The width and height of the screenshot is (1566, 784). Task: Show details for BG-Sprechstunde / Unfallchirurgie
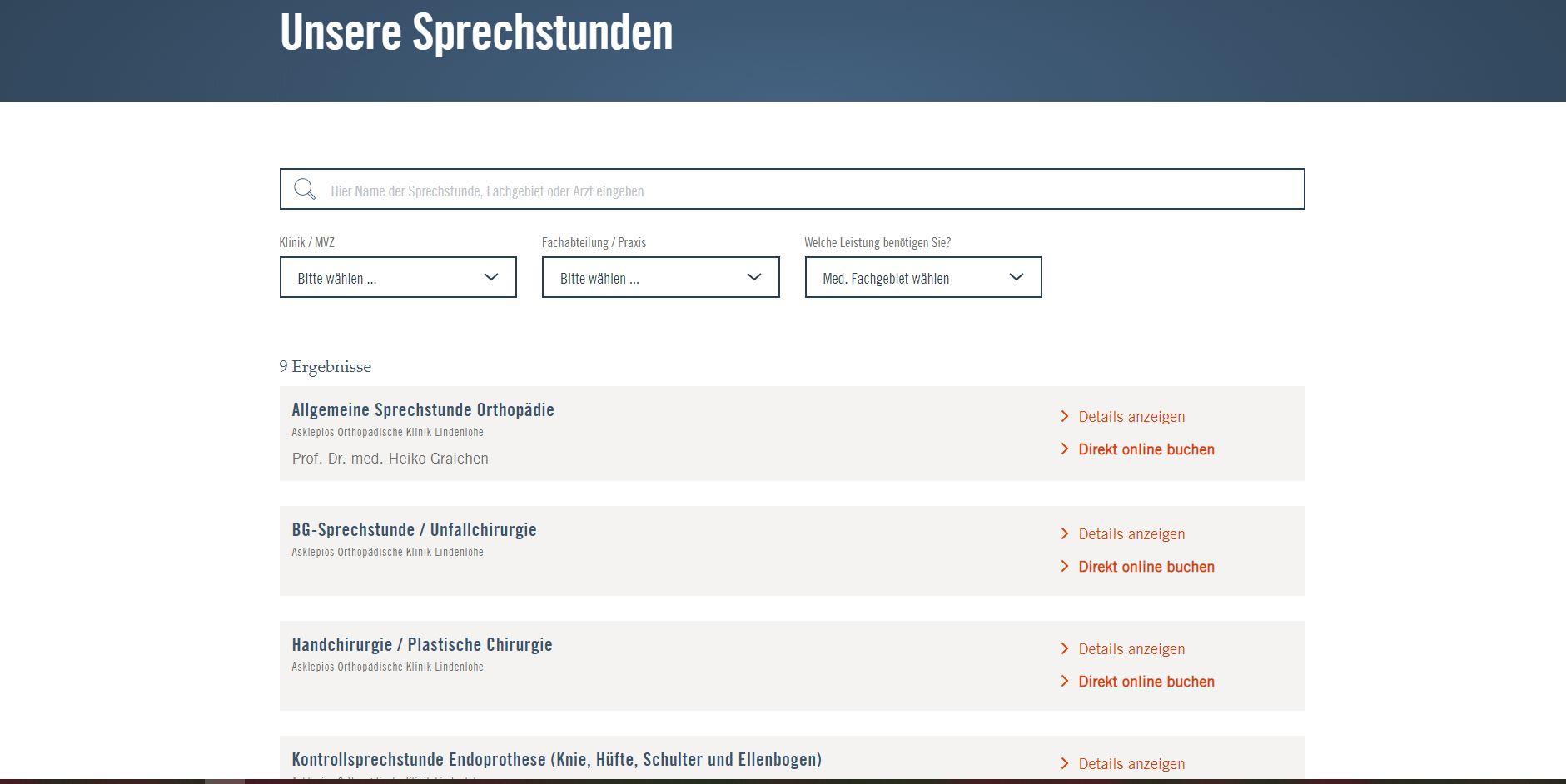tap(1123, 534)
